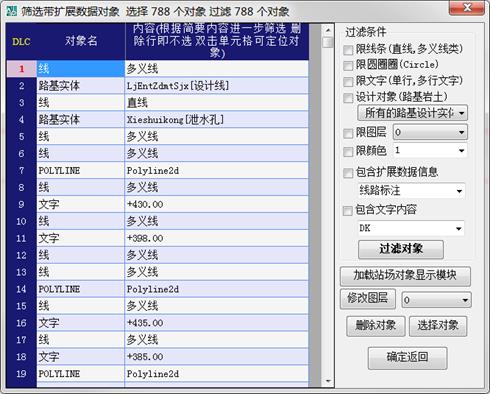
Task: Enable 限圆圈圈 (Circle) checkbox
Action: click(348, 66)
